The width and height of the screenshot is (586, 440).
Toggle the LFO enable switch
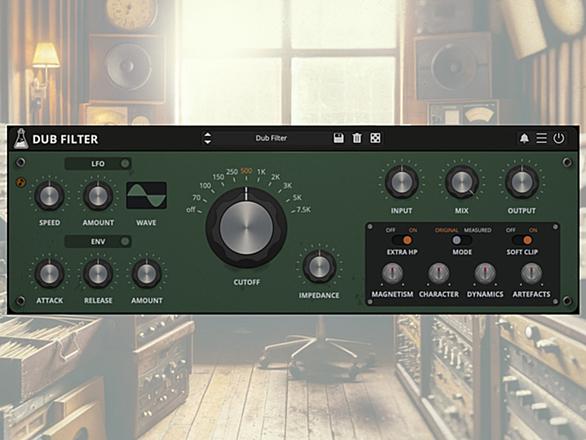coord(125,163)
